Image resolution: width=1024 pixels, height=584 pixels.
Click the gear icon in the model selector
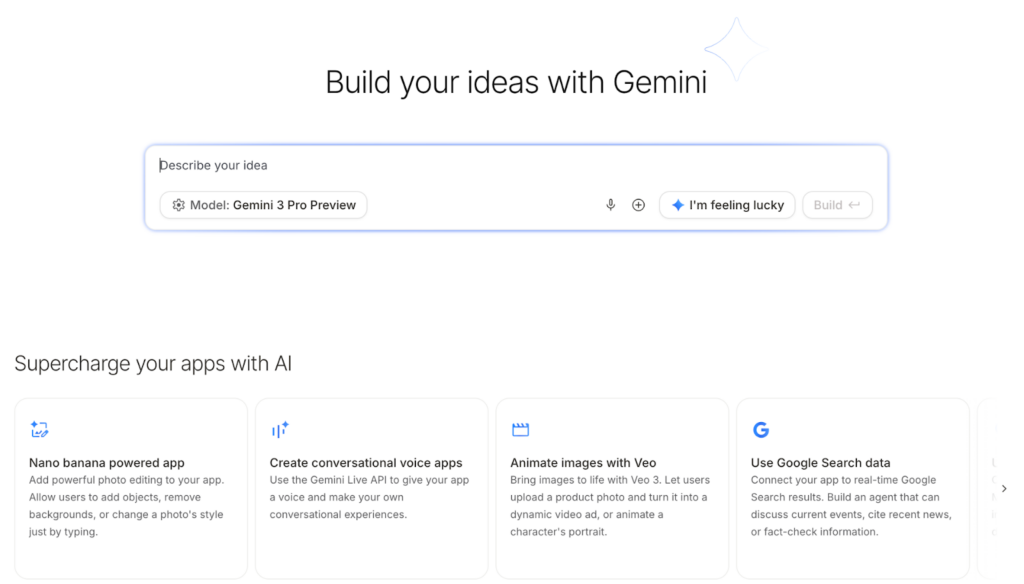click(x=178, y=205)
